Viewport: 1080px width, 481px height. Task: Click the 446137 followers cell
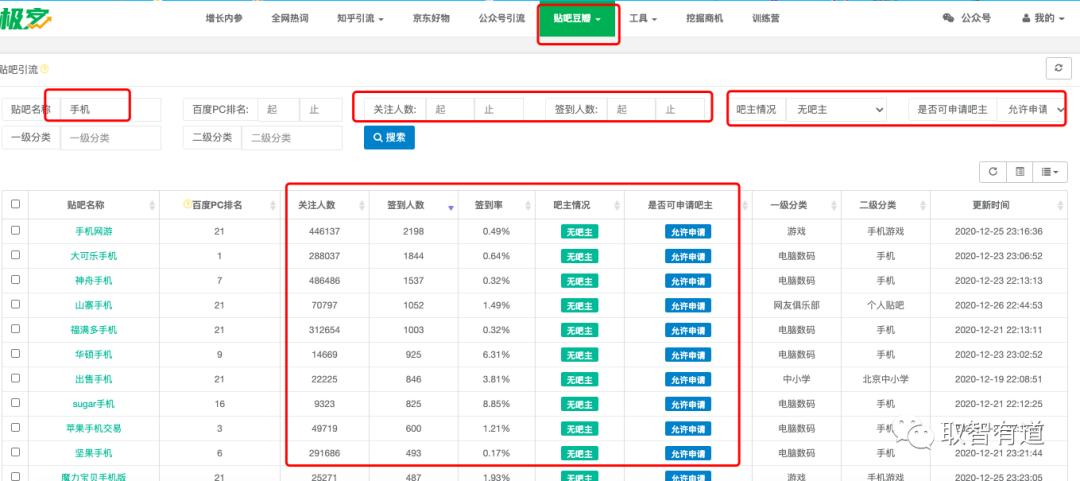[x=324, y=232]
